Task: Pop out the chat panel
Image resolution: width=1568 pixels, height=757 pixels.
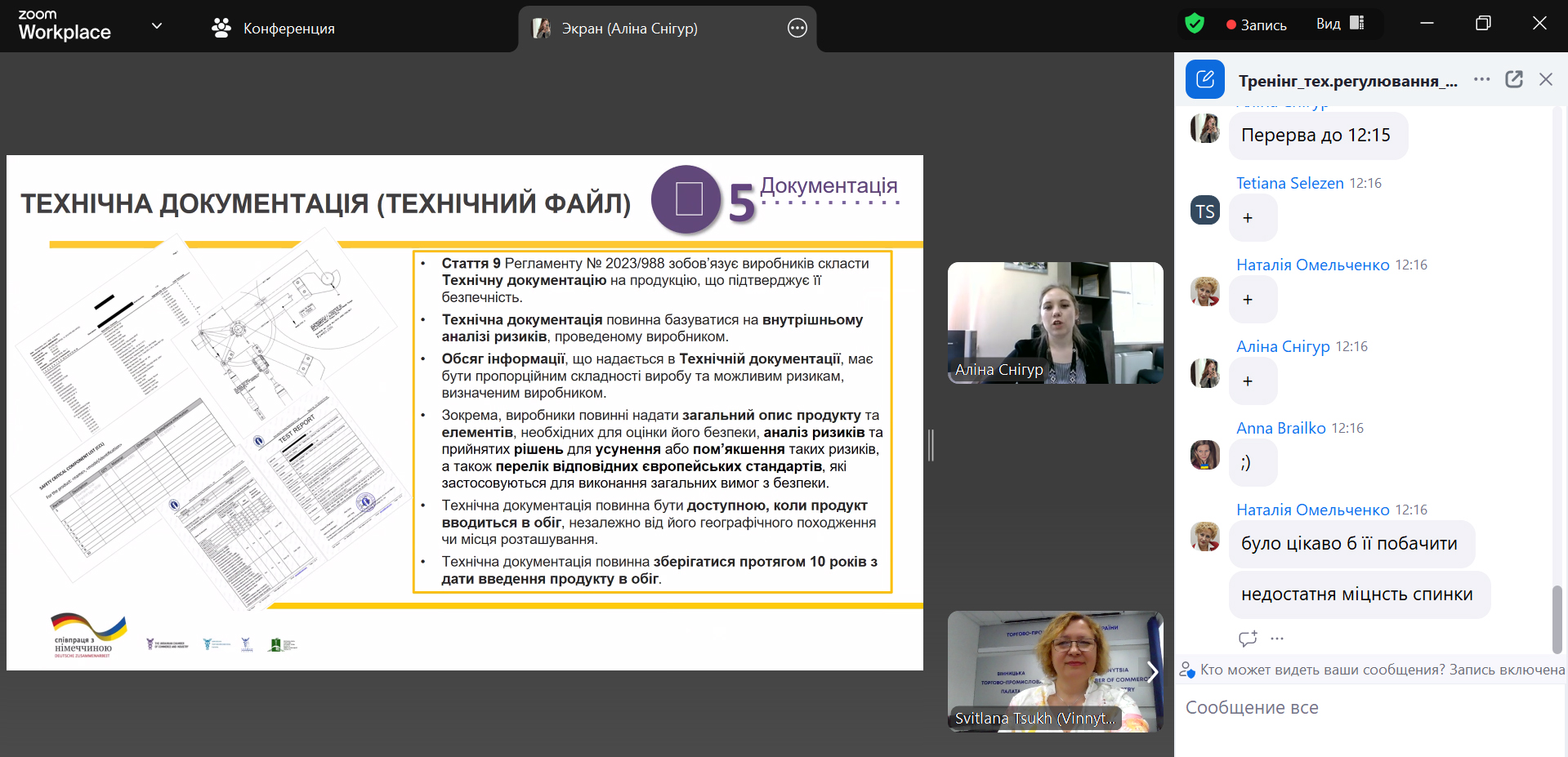Action: 1514,79
